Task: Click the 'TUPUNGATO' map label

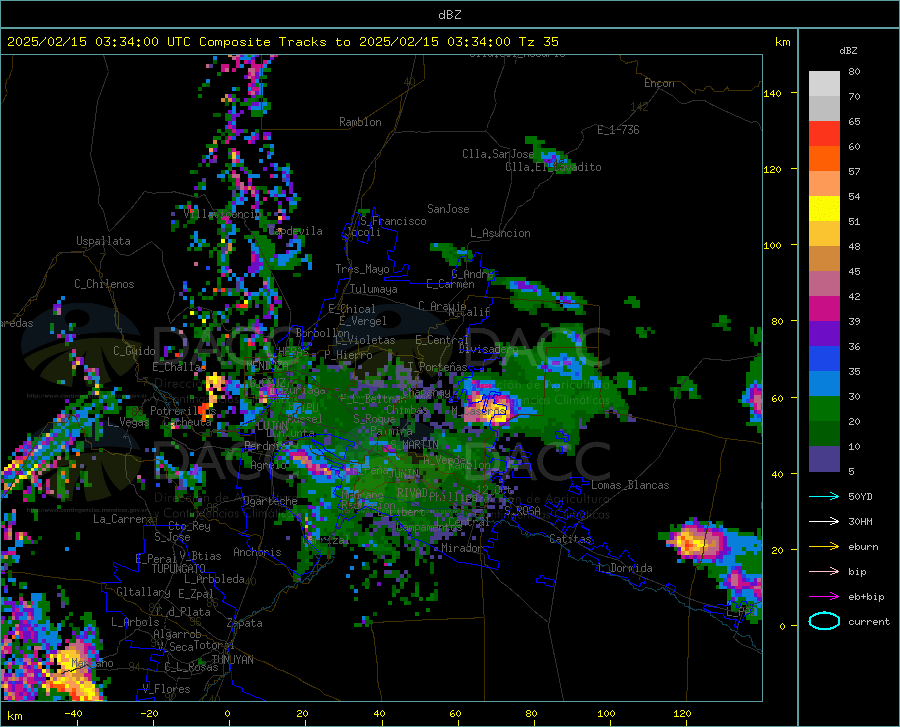Action: (179, 569)
